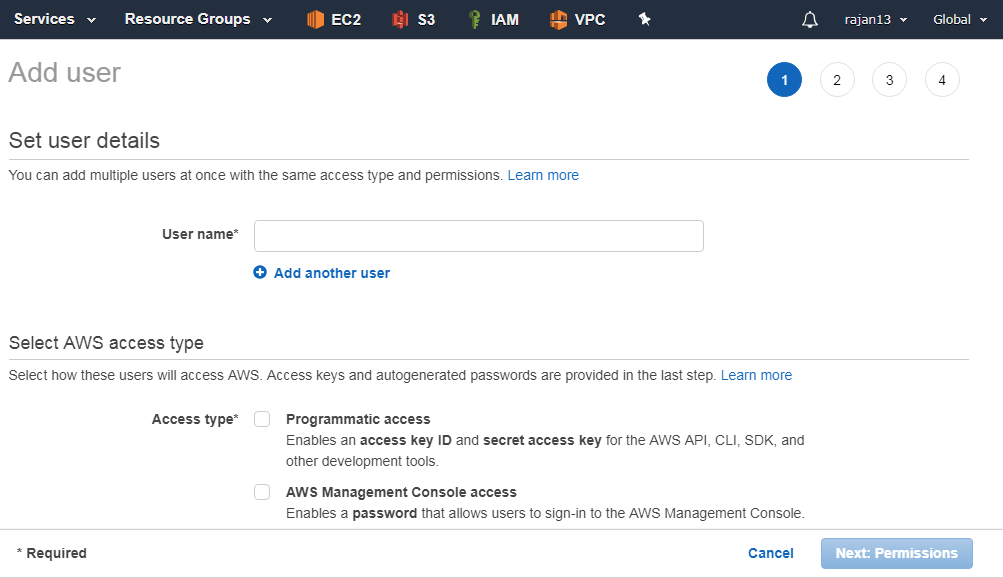Expand the Services dropdown menu
This screenshot has height=578, width=1003.
(x=55, y=19)
